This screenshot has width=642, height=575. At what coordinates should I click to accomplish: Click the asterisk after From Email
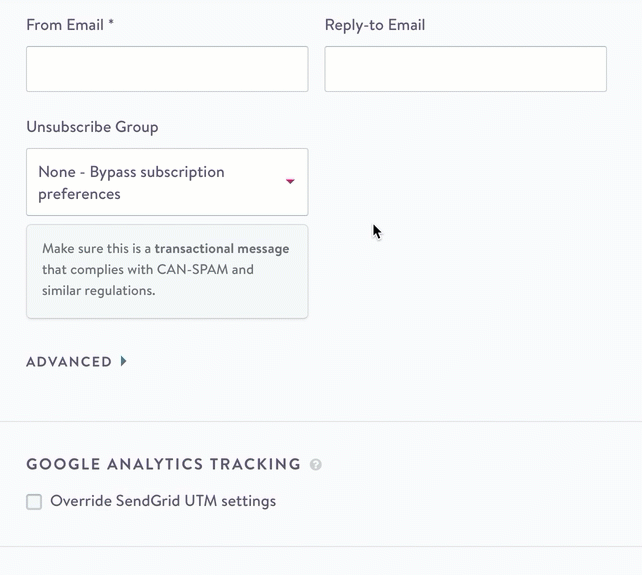click(x=111, y=22)
